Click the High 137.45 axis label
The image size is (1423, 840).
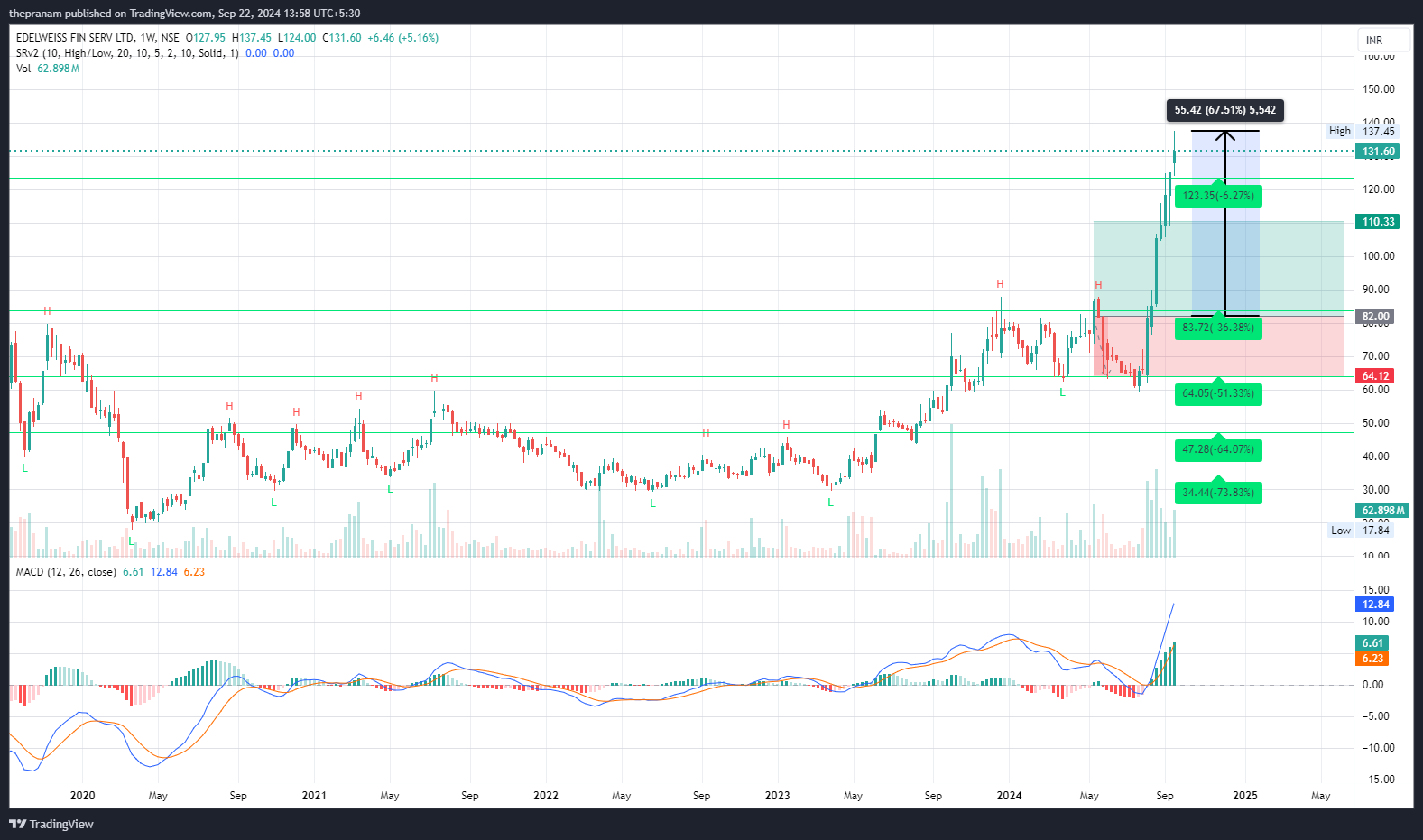[1362, 132]
